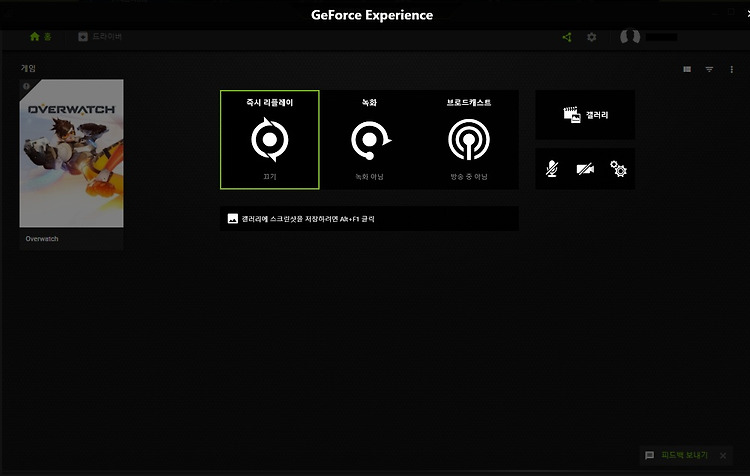The height and width of the screenshot is (476, 750).
Task: Switch games list to grid view icon
Action: tap(687, 69)
